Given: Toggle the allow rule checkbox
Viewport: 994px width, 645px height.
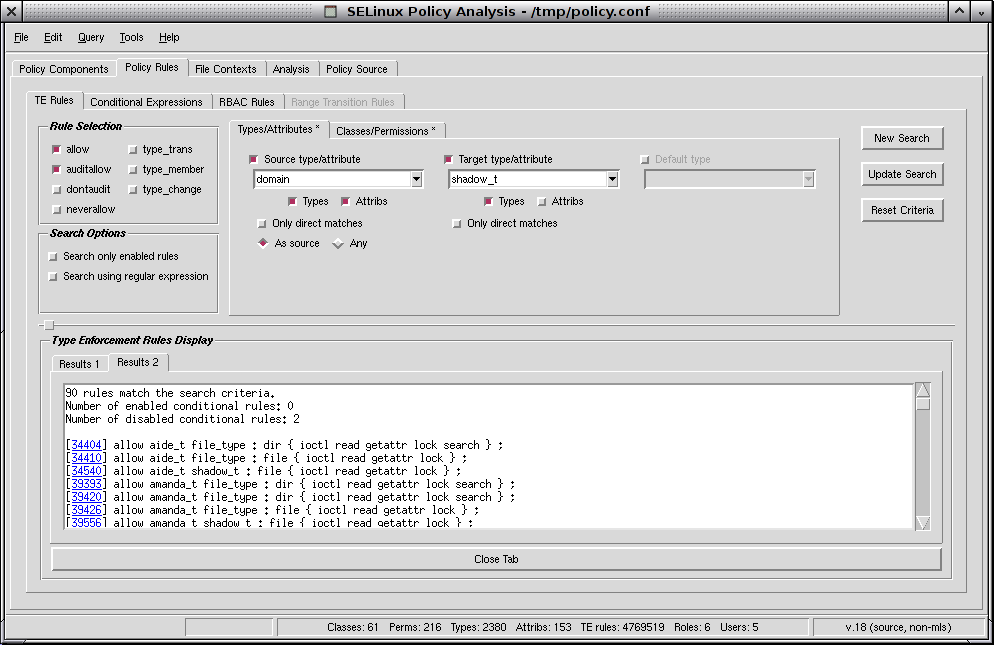Looking at the screenshot, I should point(56,150).
